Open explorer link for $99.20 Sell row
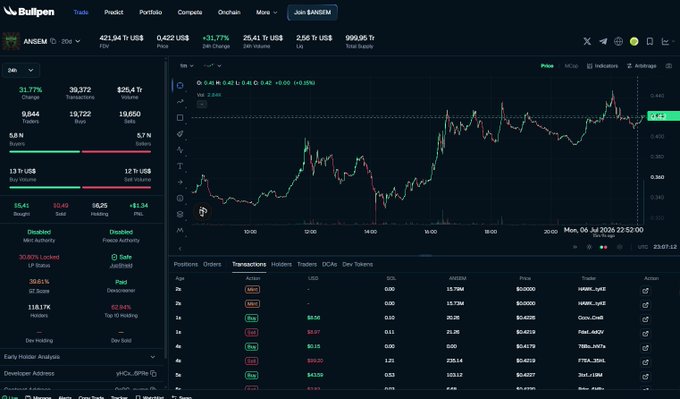This screenshot has width=680, height=399. coord(645,362)
